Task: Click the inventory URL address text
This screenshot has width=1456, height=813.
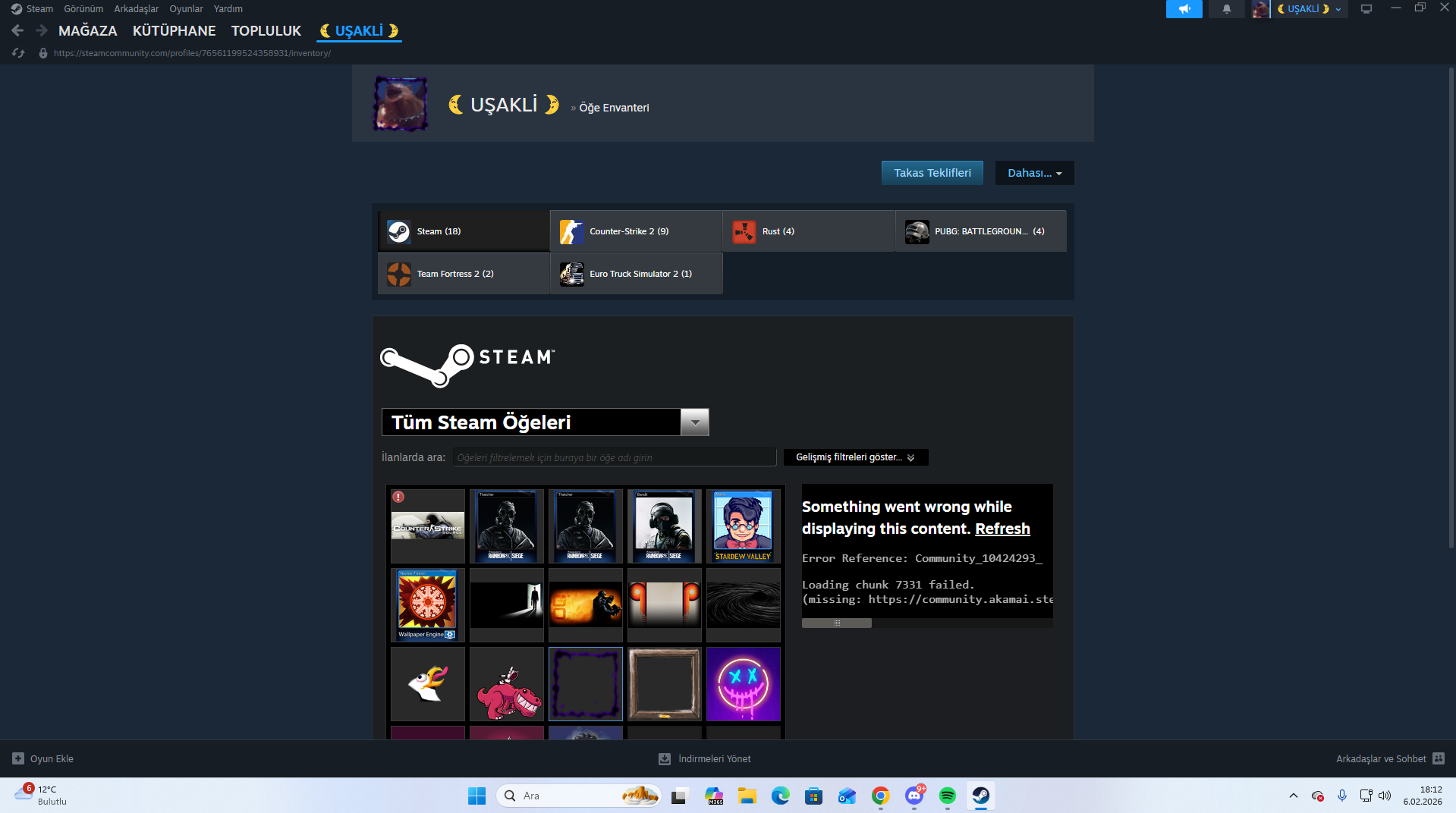Action: click(x=192, y=53)
